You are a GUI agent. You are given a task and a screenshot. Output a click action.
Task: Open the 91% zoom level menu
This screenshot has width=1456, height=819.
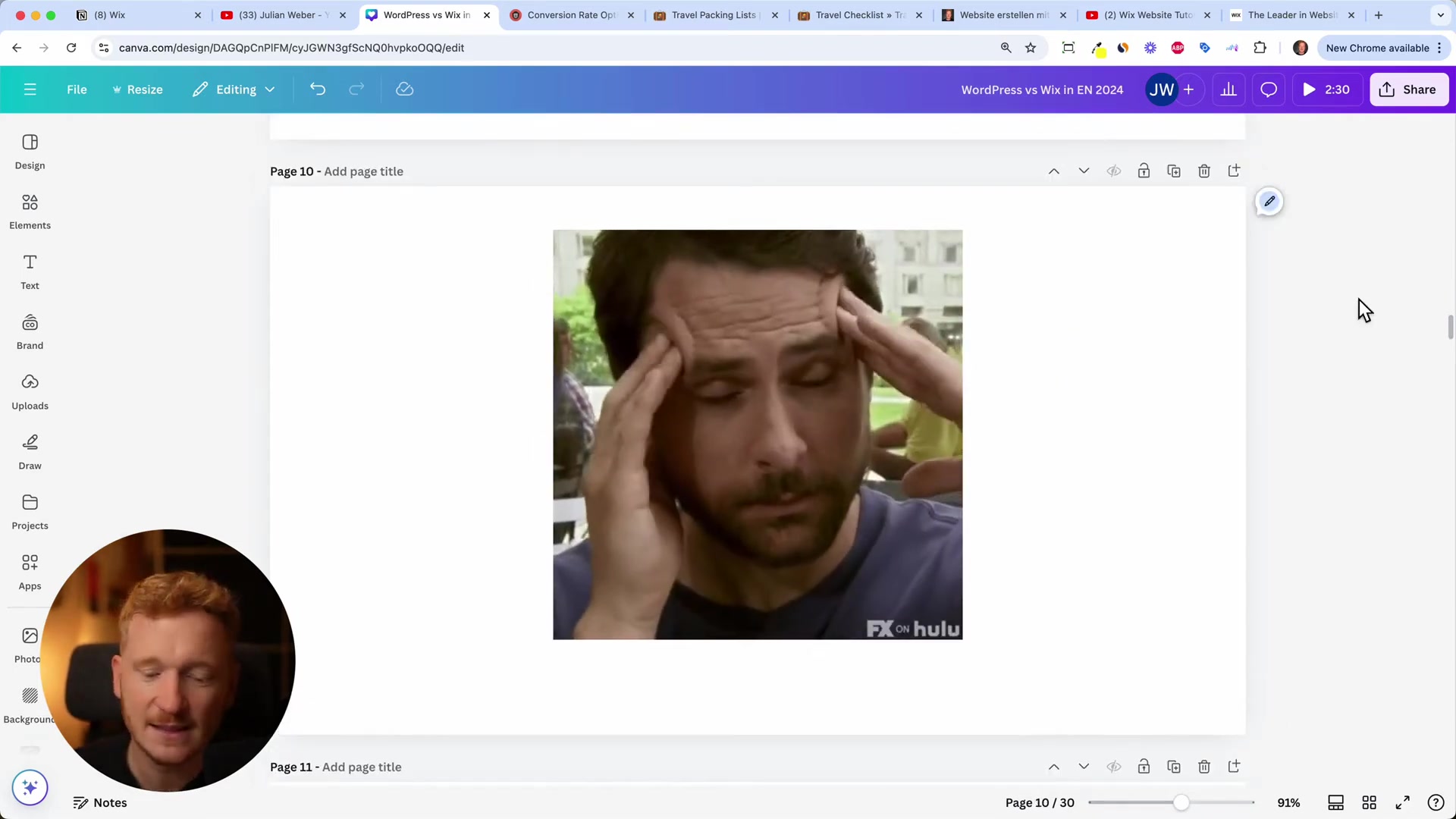pyautogui.click(x=1288, y=802)
